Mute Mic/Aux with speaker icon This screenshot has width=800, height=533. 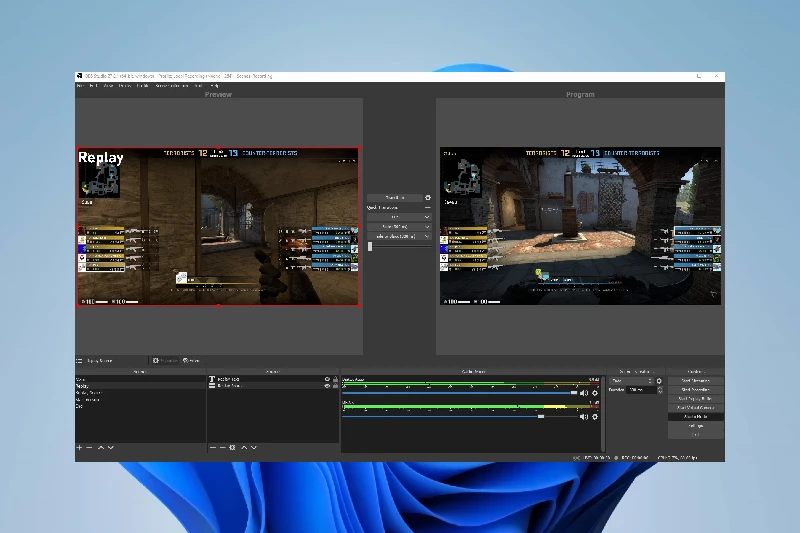pyautogui.click(x=584, y=417)
